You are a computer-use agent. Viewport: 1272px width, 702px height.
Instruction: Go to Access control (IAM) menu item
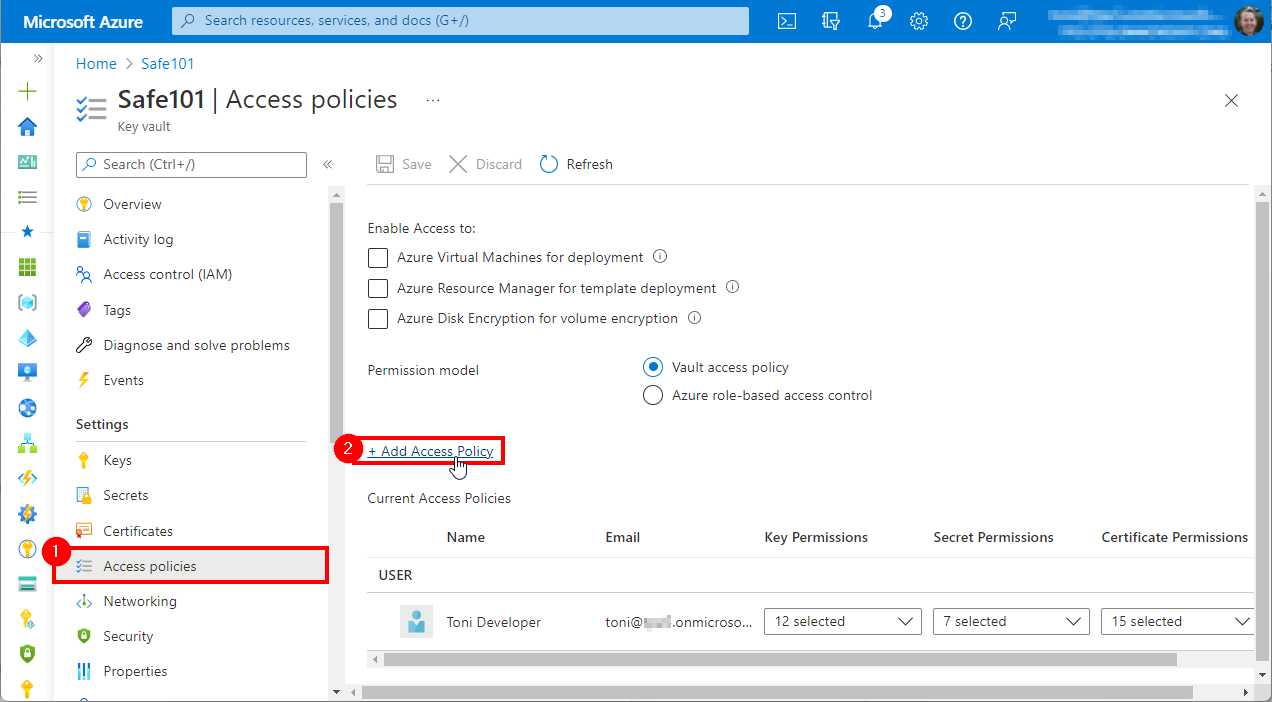(x=167, y=274)
